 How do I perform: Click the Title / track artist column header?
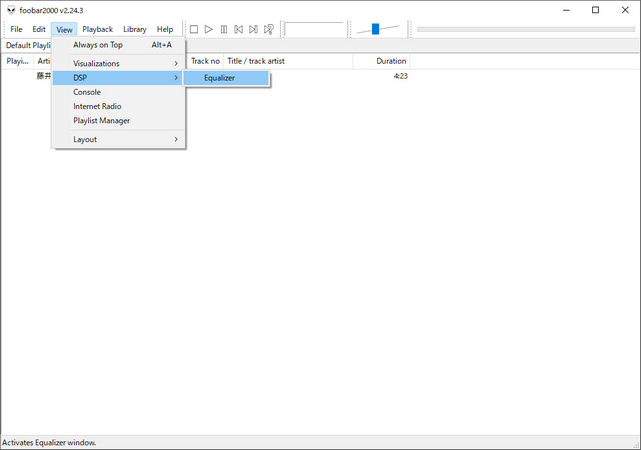288,61
